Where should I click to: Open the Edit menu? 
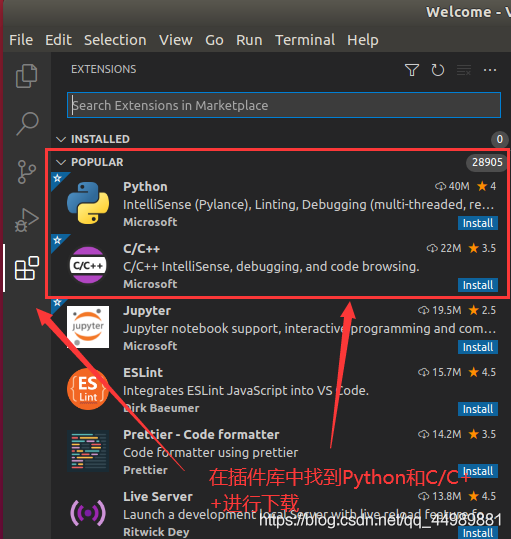[58, 40]
